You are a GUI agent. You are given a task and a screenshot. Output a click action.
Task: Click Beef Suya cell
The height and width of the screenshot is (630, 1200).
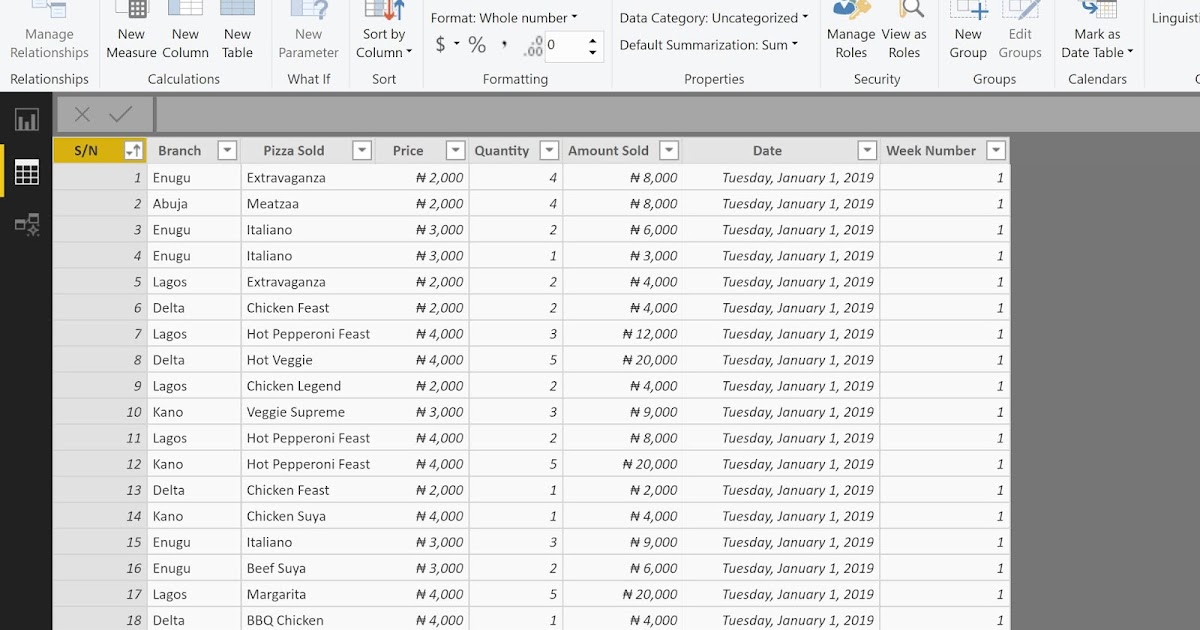308,568
